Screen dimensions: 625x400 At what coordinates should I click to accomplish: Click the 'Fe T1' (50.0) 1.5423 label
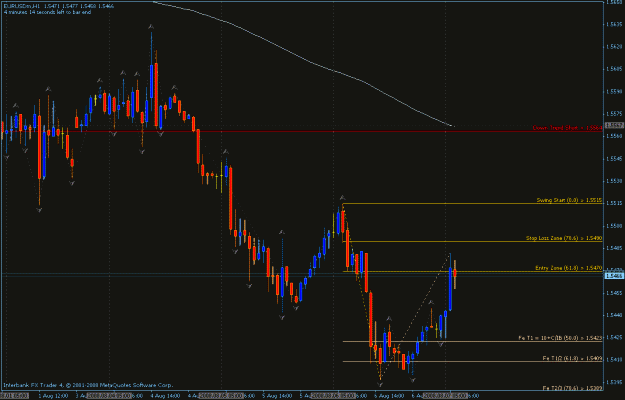560,338
